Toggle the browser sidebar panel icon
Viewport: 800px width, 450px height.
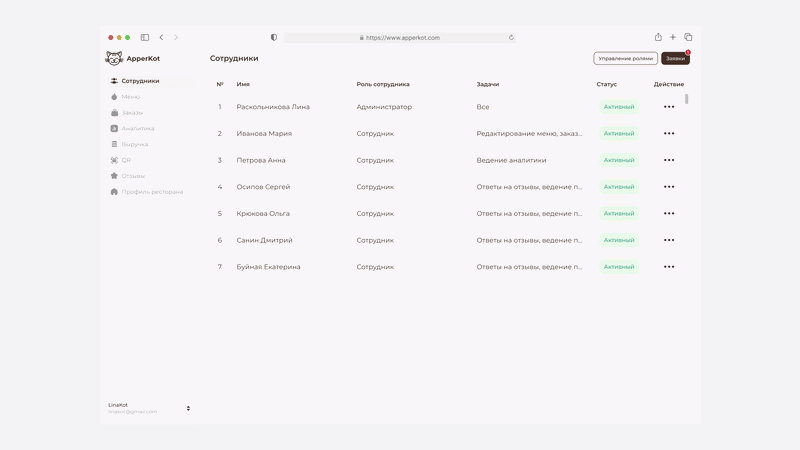(x=145, y=37)
